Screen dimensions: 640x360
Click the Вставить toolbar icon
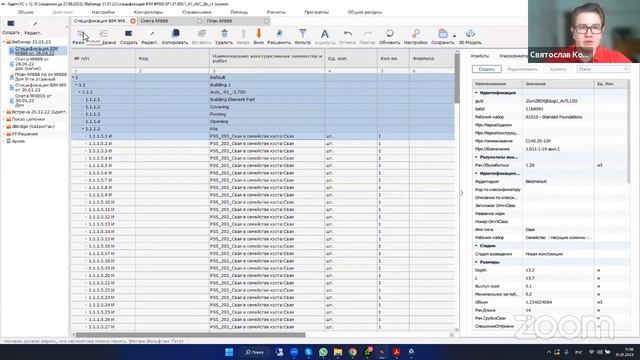coord(202,33)
